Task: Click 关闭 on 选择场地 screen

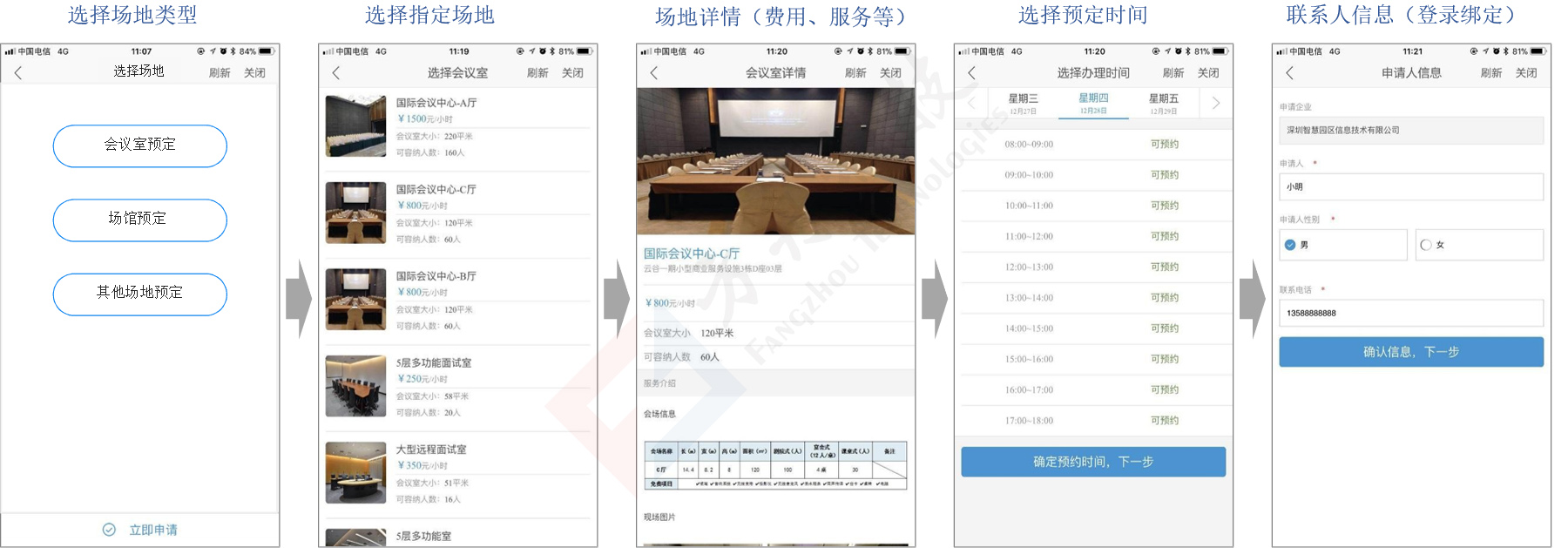Action: click(254, 73)
